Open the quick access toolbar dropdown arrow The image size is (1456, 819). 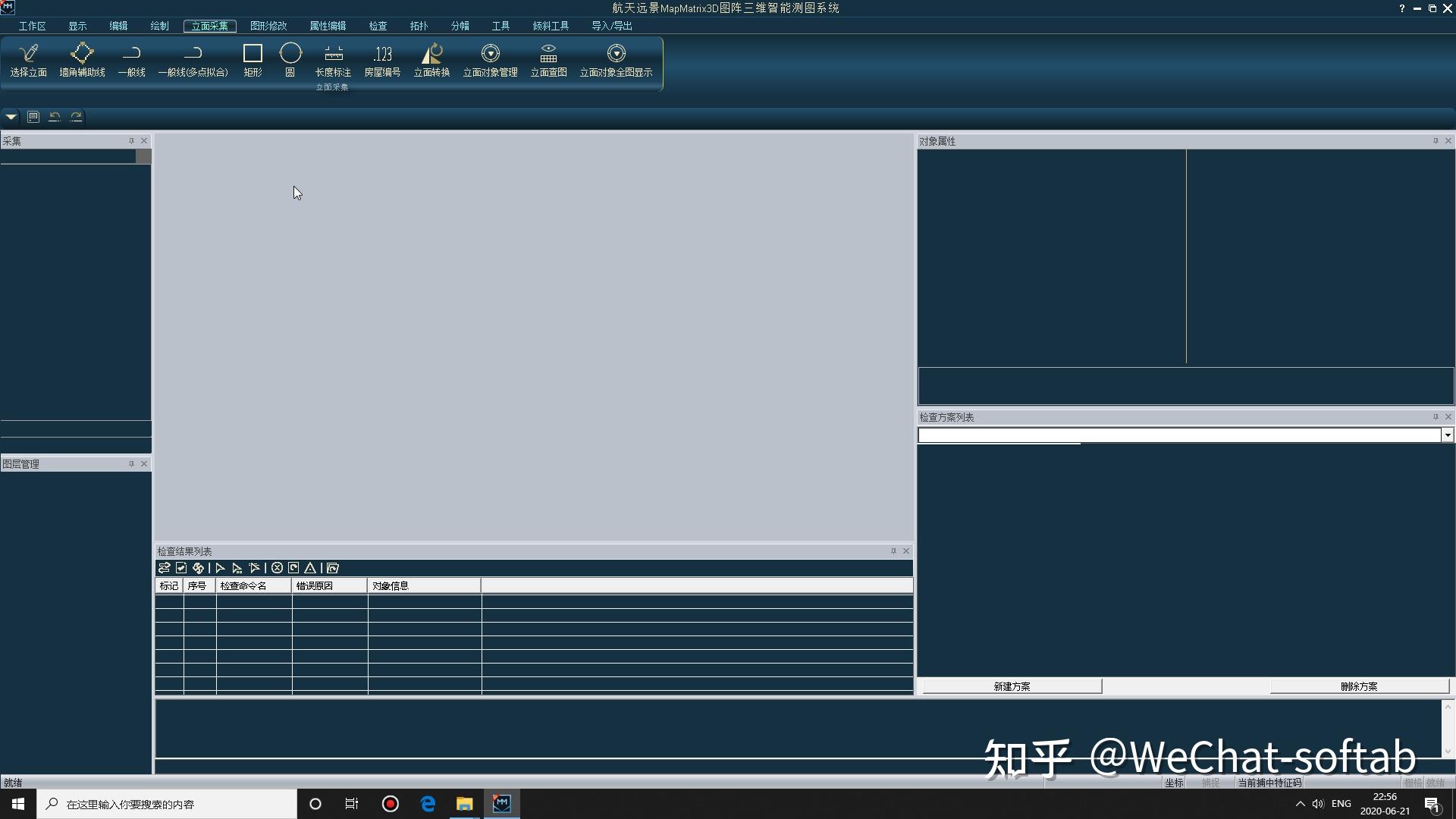(11, 117)
